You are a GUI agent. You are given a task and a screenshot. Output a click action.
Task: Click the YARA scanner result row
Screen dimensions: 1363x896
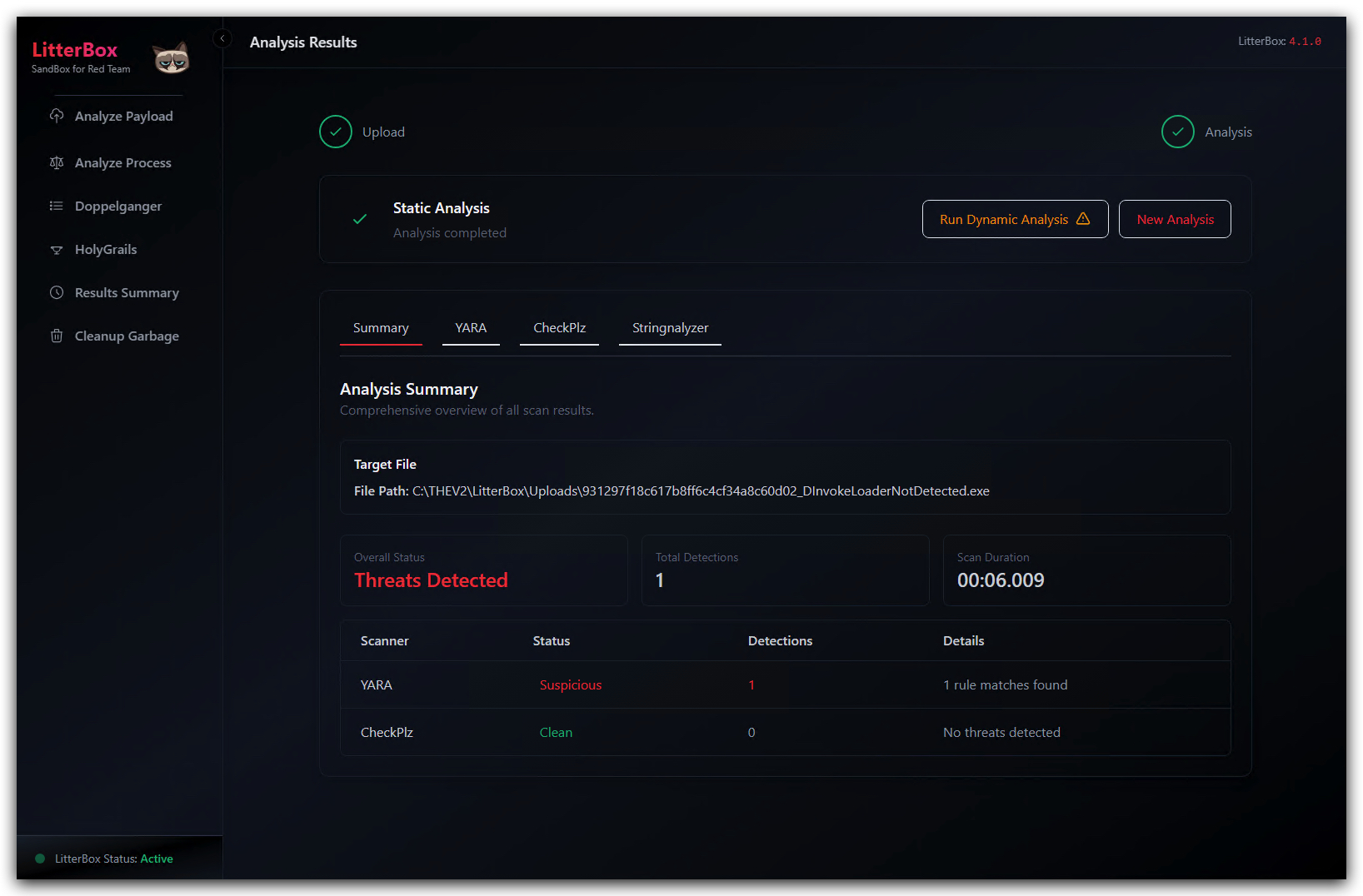coord(786,684)
